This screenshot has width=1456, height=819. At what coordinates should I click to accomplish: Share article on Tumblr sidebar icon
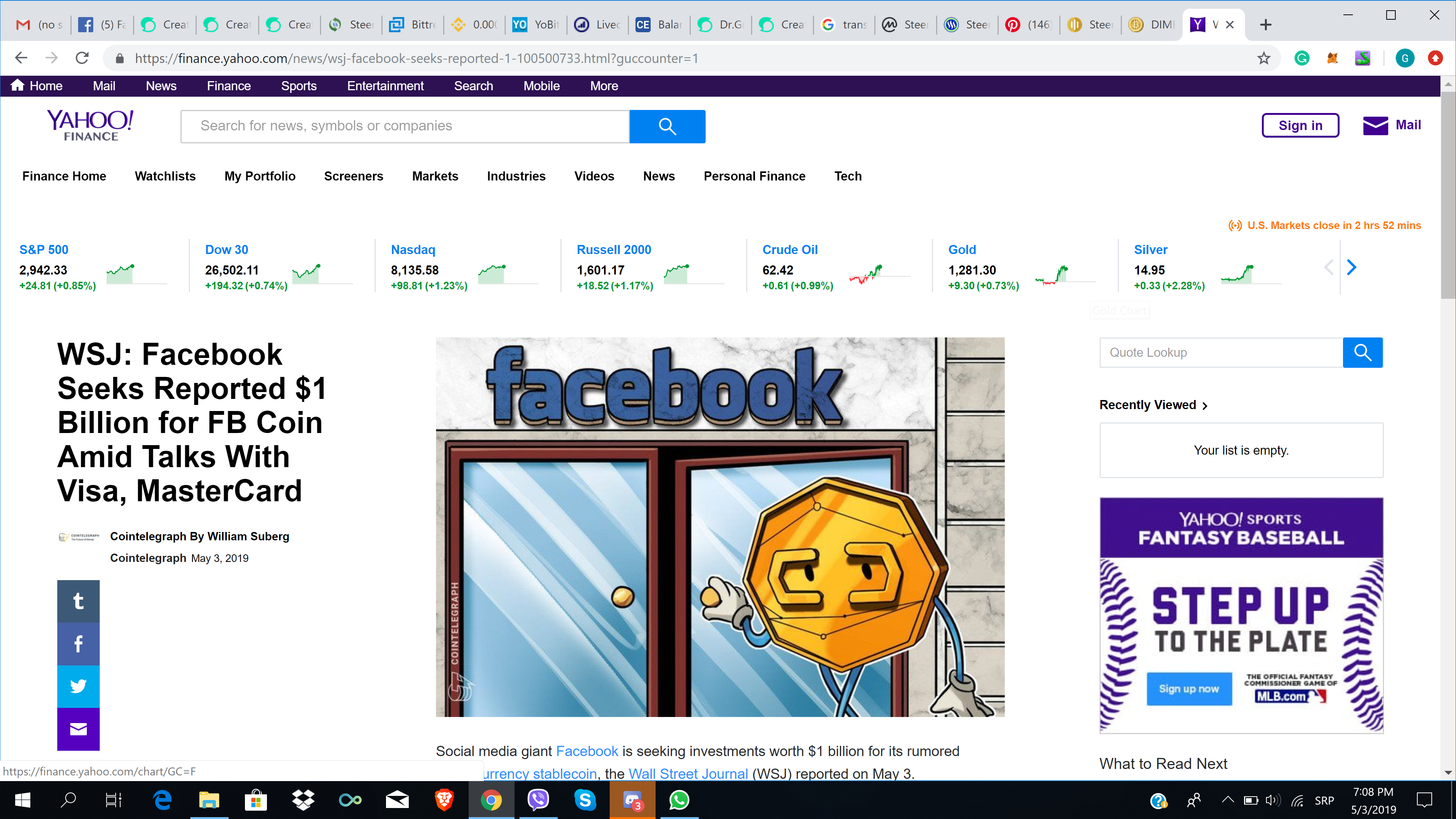[78, 601]
